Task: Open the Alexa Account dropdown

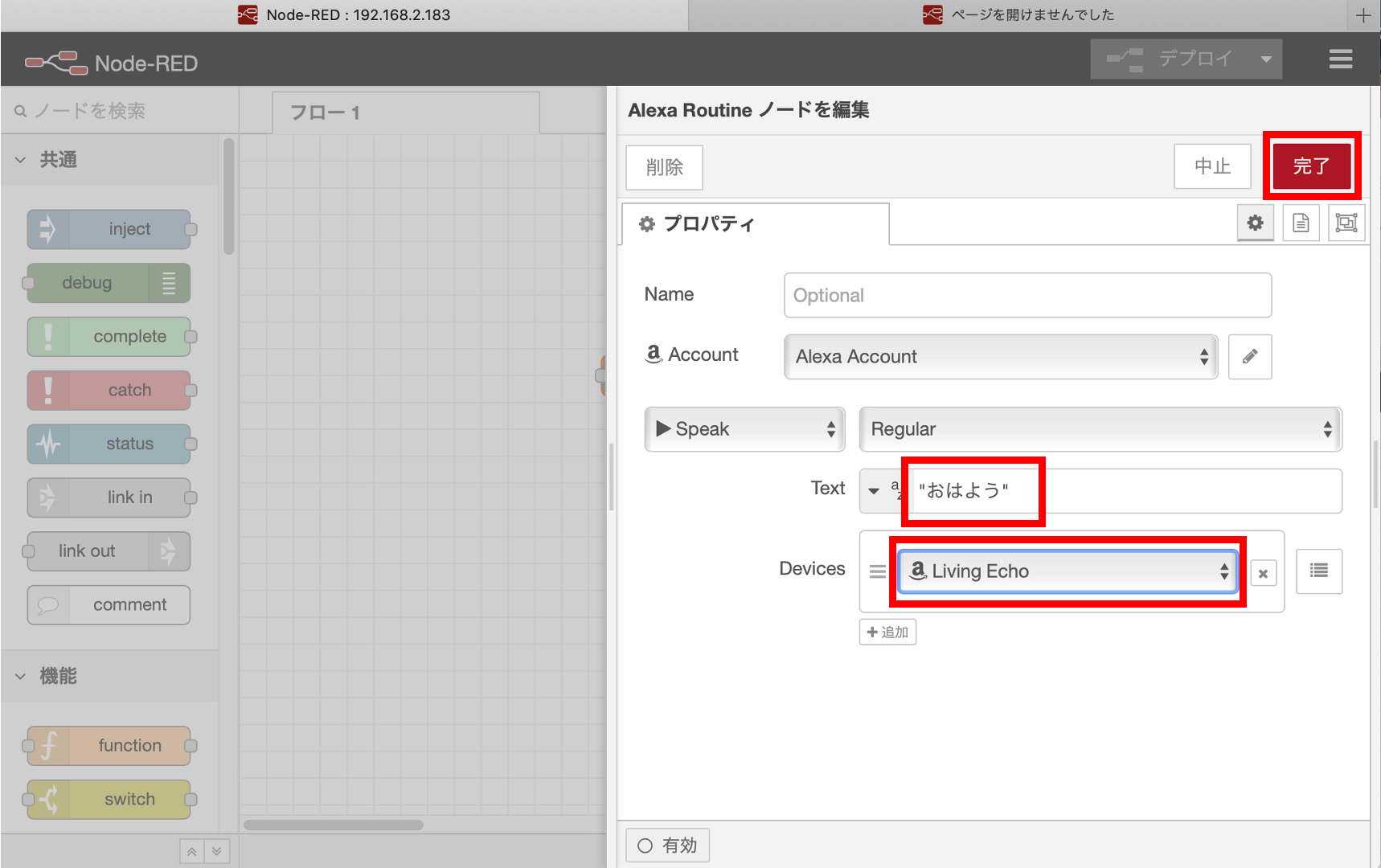Action: tap(1001, 356)
